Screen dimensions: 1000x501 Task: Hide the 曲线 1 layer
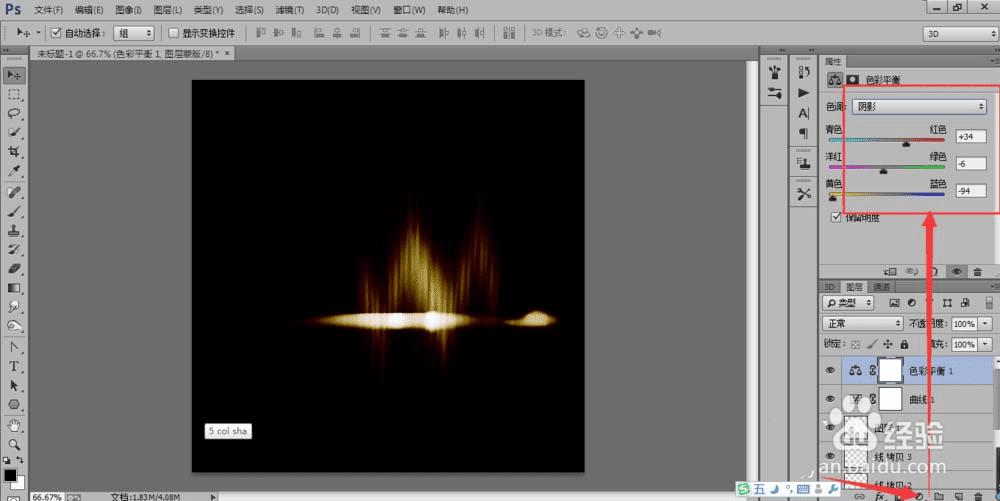pos(830,399)
